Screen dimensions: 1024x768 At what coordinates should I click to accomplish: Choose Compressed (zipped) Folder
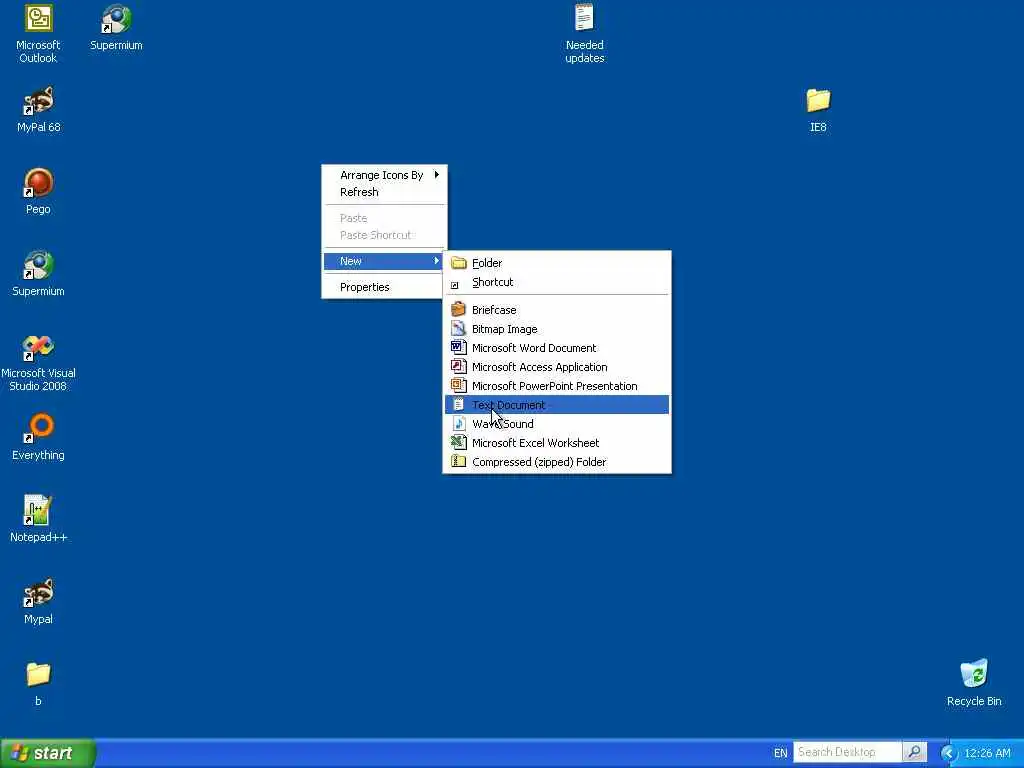tap(557, 461)
